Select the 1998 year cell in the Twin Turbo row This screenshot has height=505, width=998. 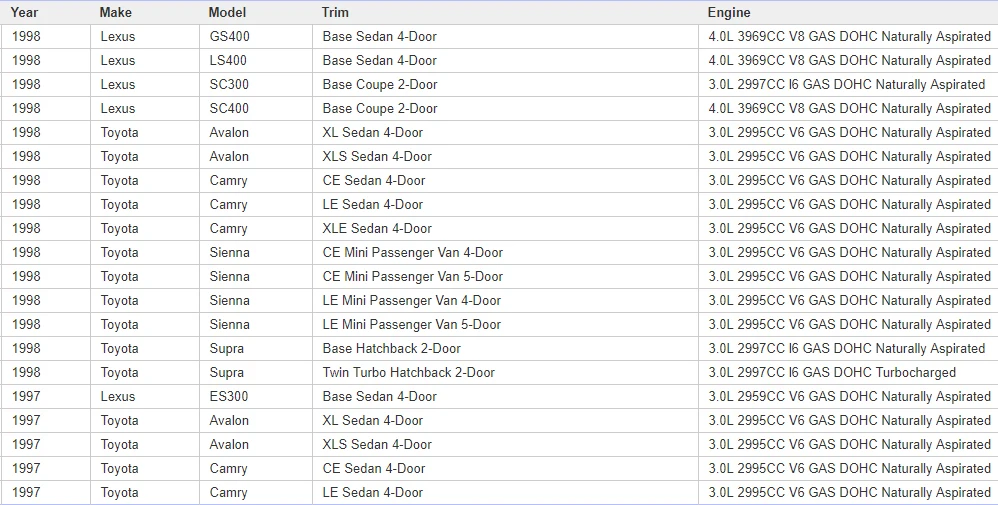click(x=45, y=373)
